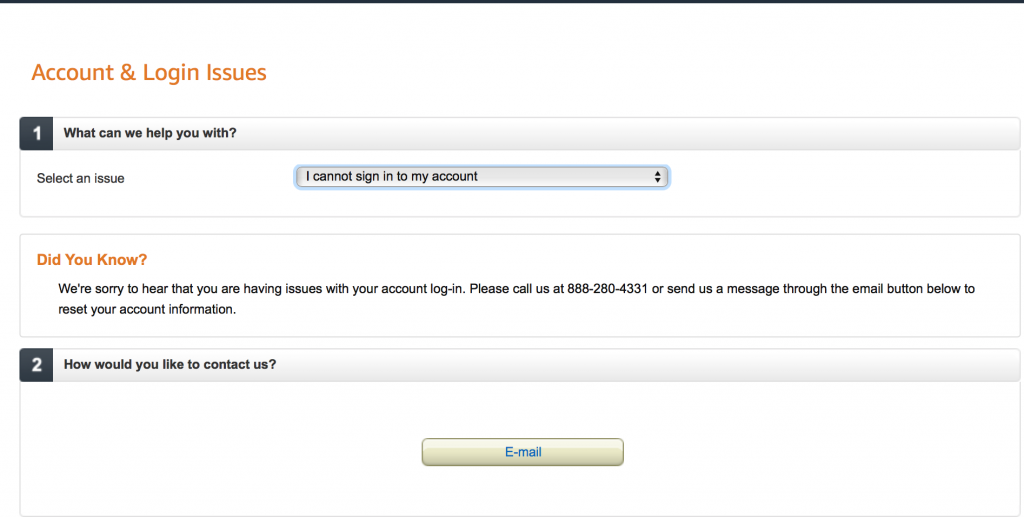
Task: Open the Select an issue dropdown
Action: point(481,177)
